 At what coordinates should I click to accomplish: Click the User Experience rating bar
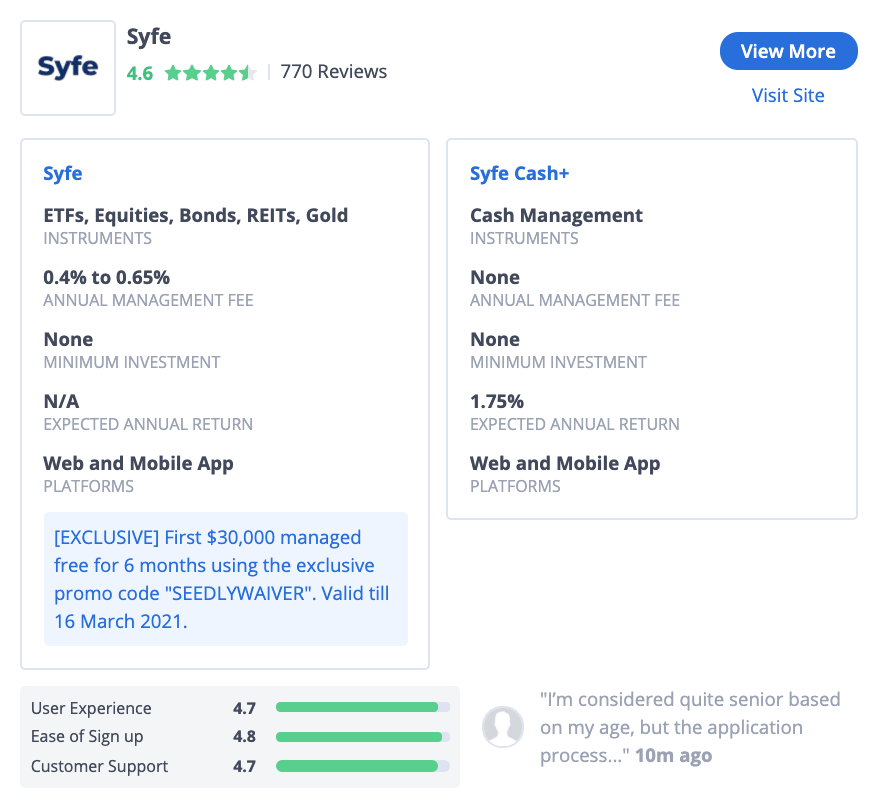[x=363, y=707]
